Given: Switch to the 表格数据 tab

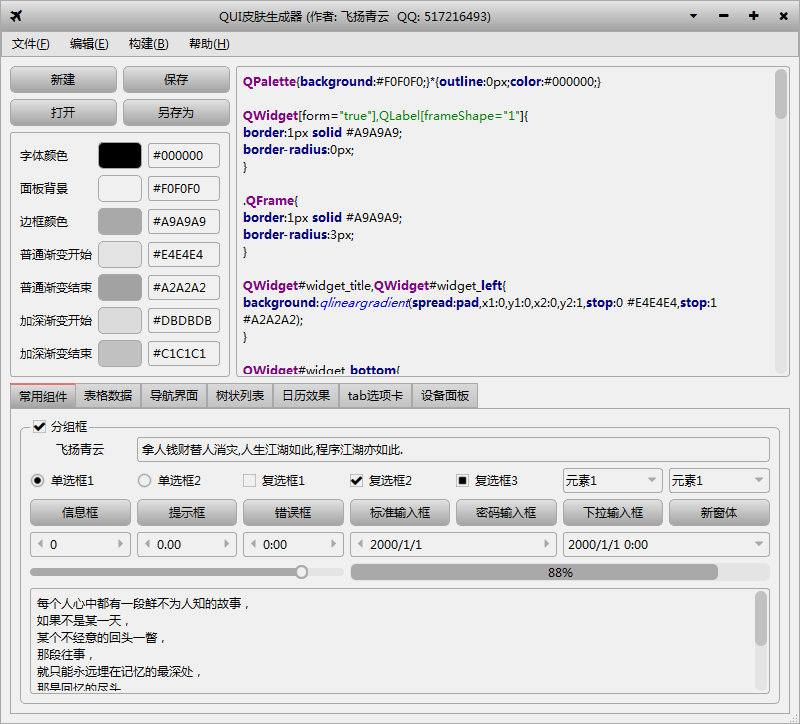Looking at the screenshot, I should pos(108,395).
